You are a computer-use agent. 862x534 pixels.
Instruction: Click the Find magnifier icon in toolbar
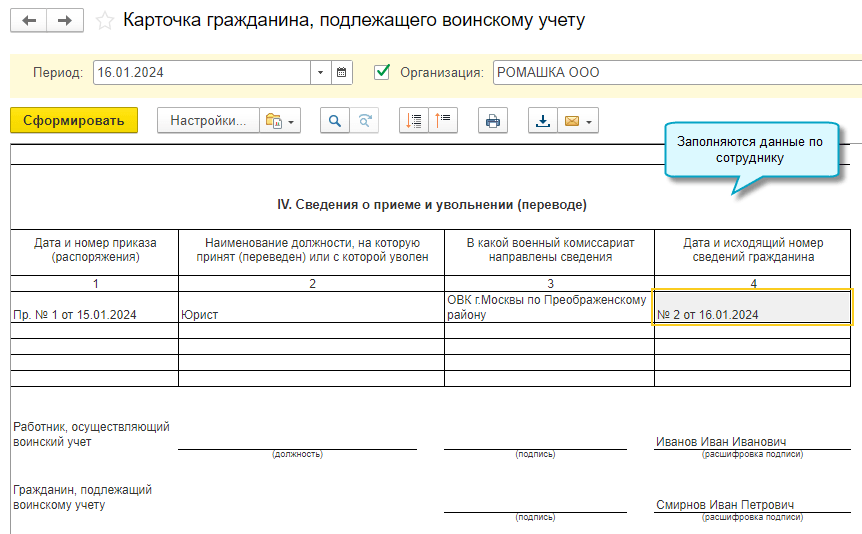point(335,121)
